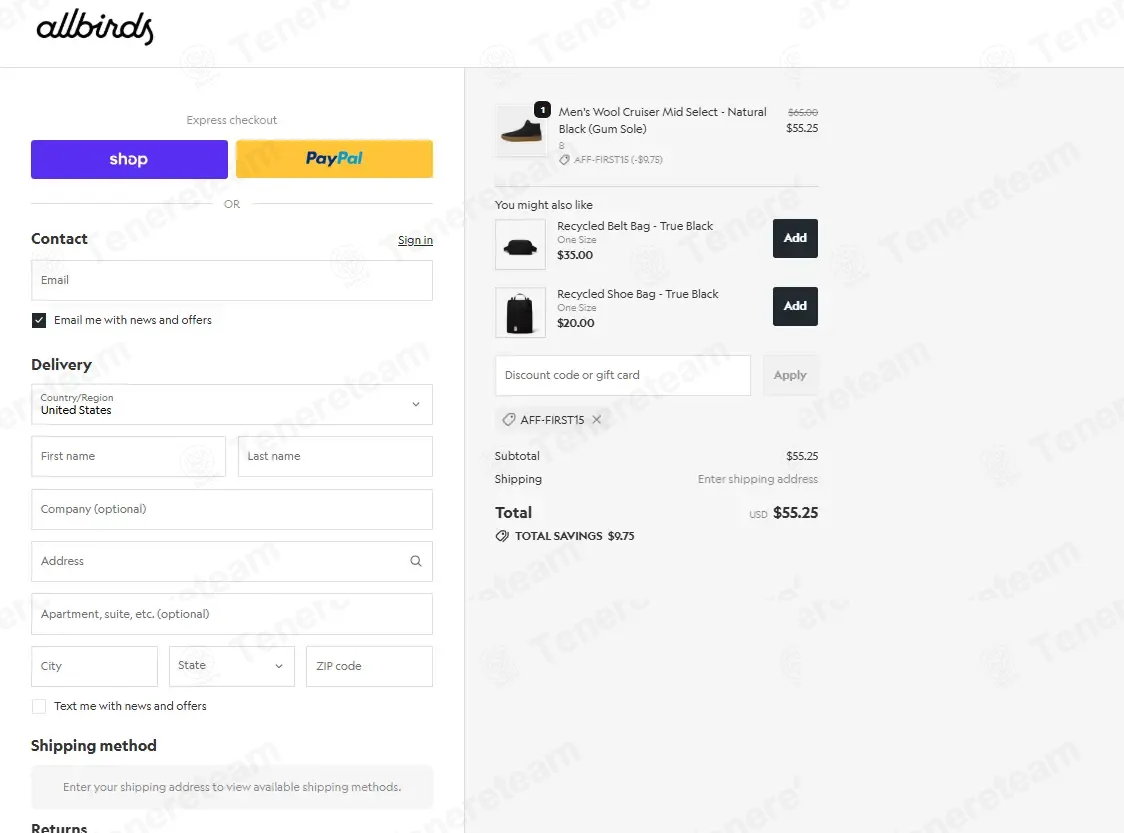Pay with Shop express checkout

[129, 159]
